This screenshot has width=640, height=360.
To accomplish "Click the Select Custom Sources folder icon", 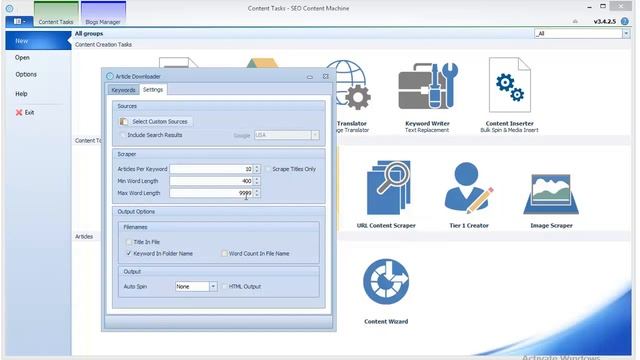I will 123,122.
